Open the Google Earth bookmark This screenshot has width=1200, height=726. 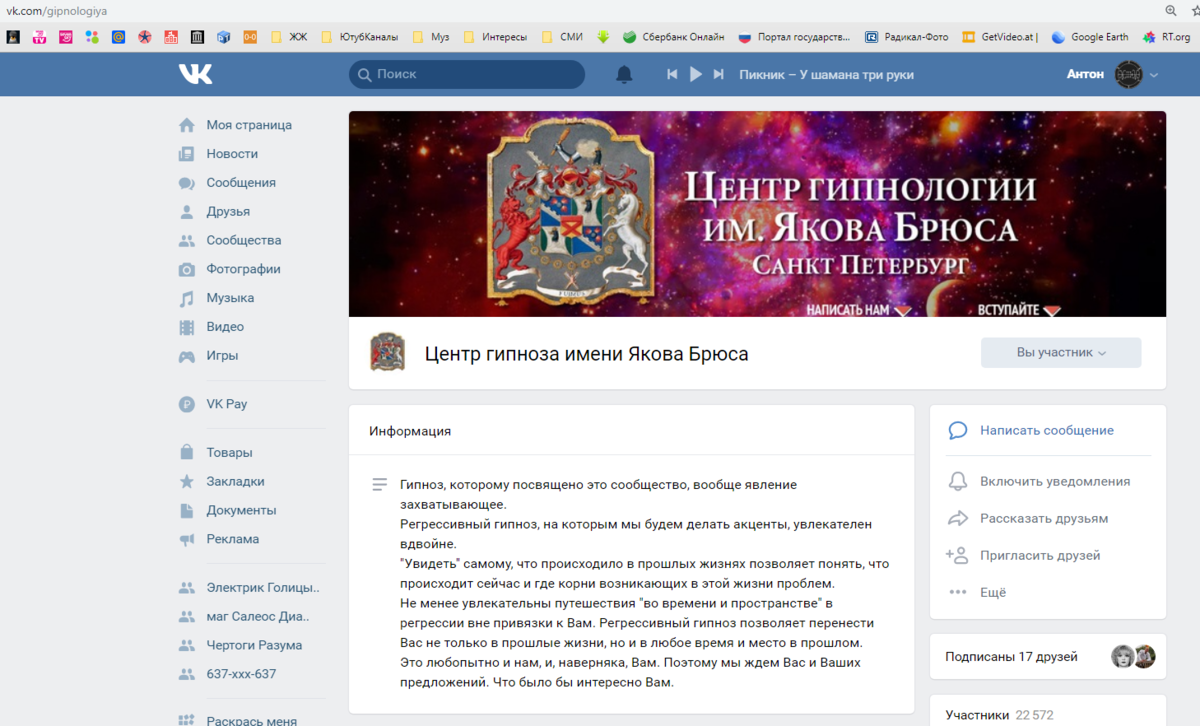click(1090, 37)
